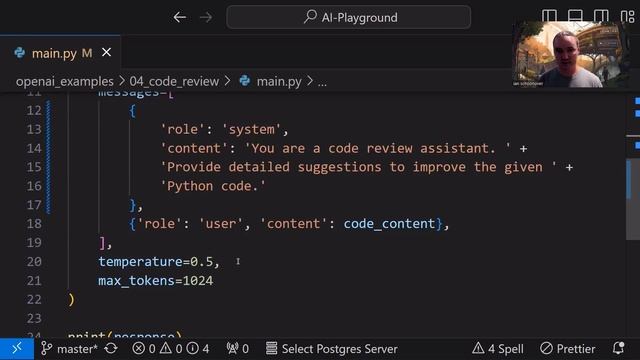Open the notifications bell

coord(618,348)
